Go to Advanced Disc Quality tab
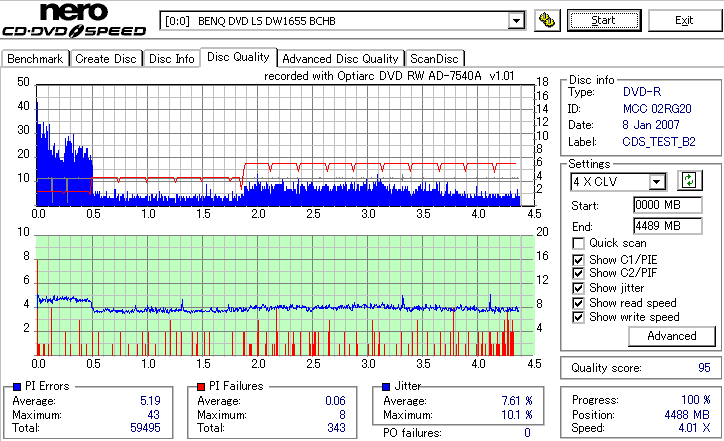Screen dimensions: 724x441 tap(340, 59)
